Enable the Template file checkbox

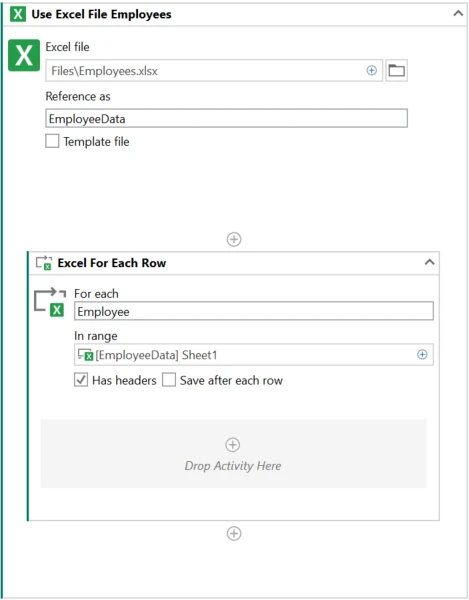[x=52, y=141]
